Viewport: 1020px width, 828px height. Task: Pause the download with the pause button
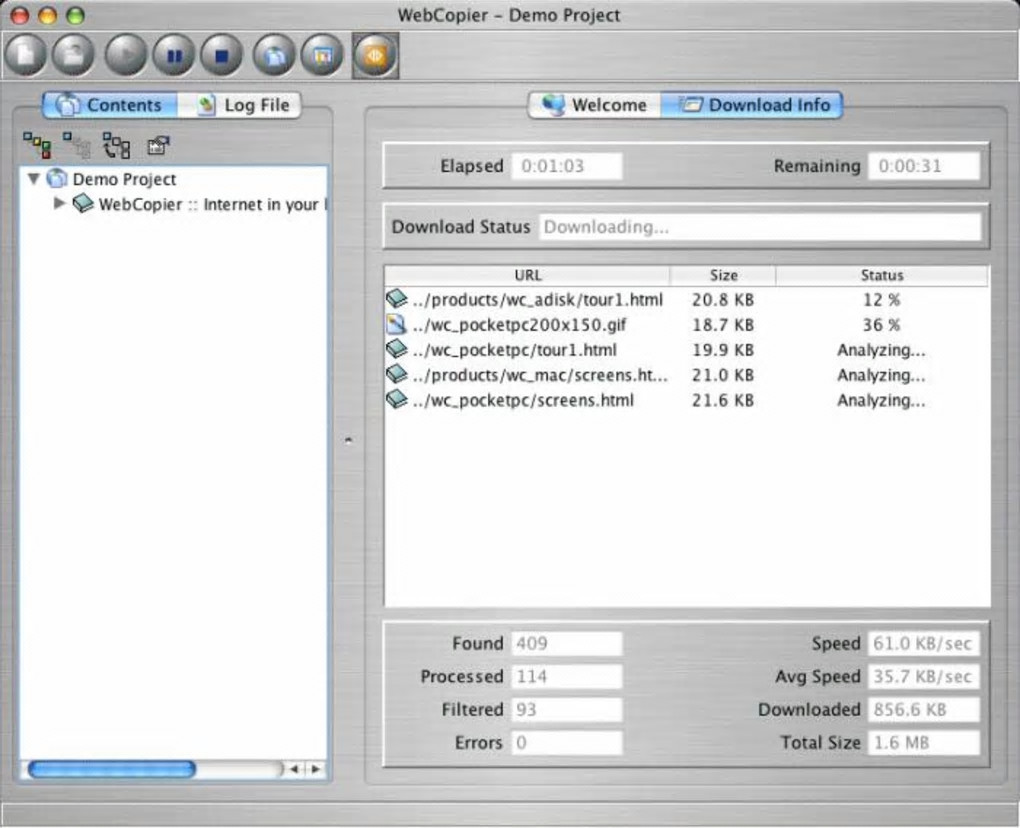pos(174,56)
